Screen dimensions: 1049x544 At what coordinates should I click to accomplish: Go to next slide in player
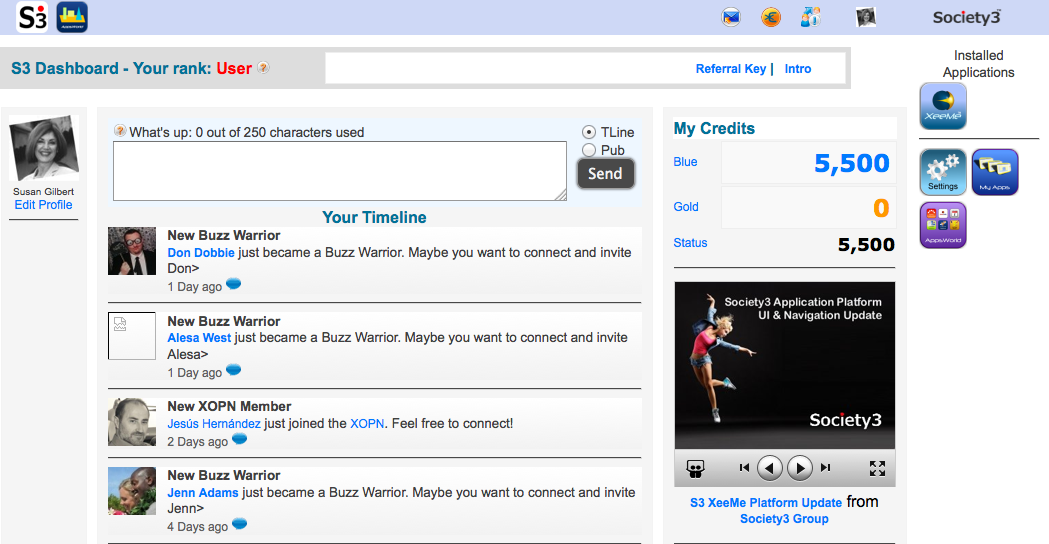(799, 468)
